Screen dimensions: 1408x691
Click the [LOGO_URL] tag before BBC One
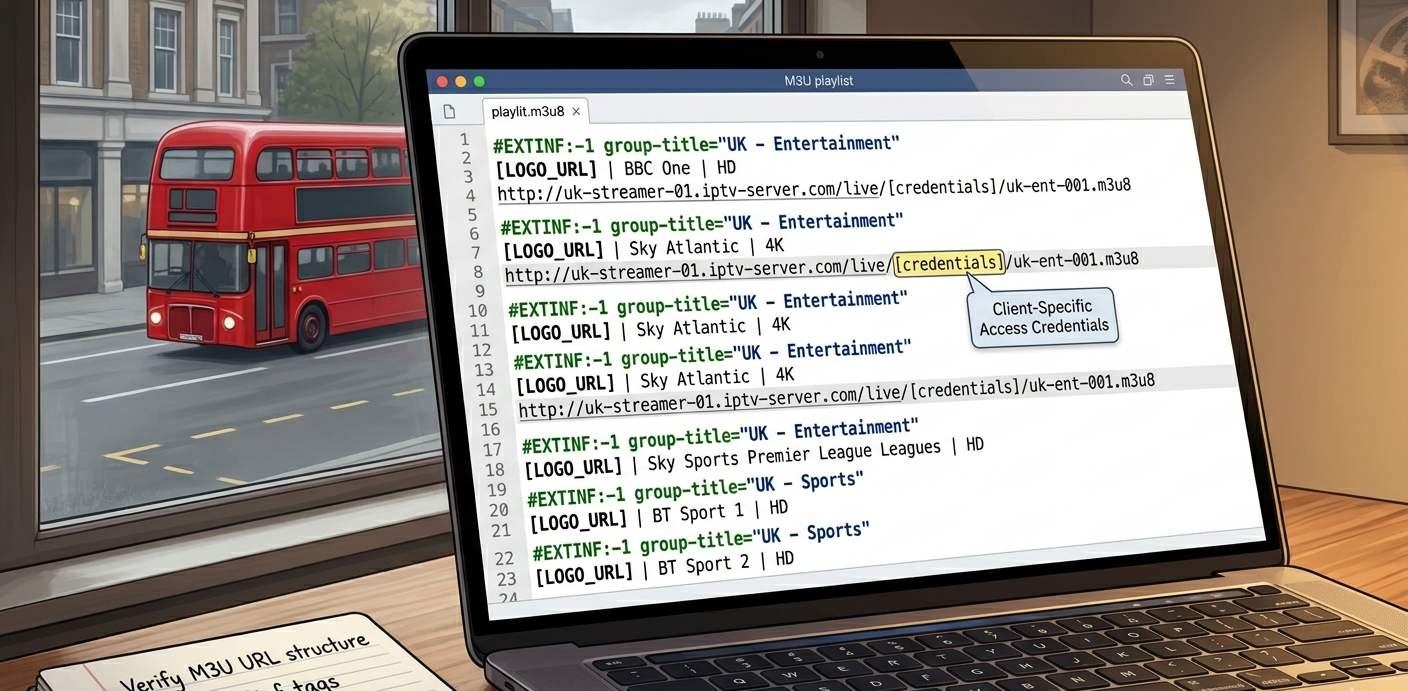point(545,169)
